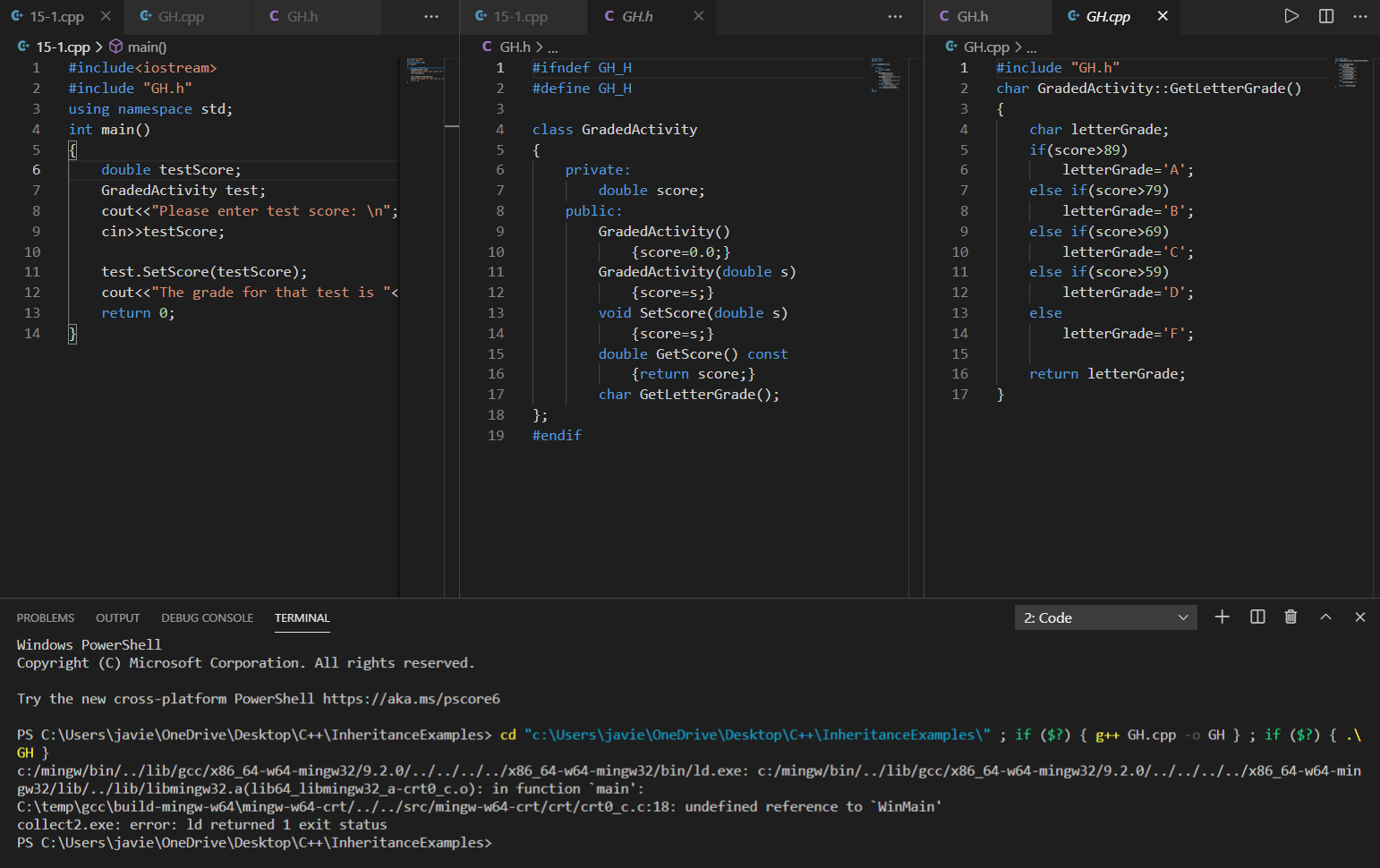Kill the terminal using the trash icon
1380x868 pixels.
pyautogui.click(x=1291, y=617)
